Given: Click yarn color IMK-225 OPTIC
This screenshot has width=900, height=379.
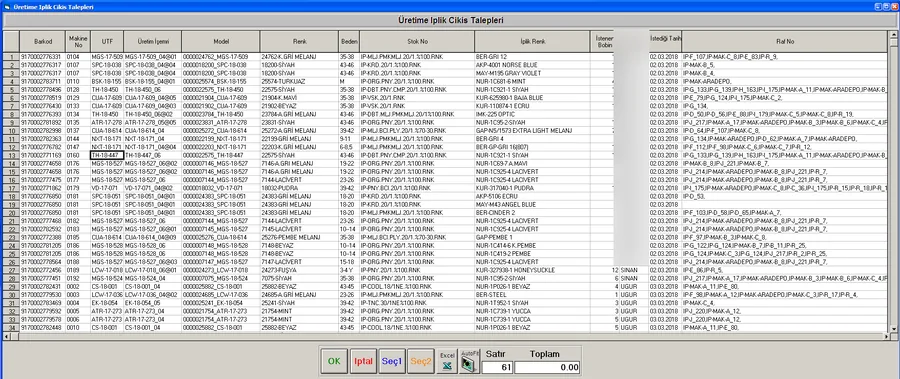Looking at the screenshot, I should [532, 114].
